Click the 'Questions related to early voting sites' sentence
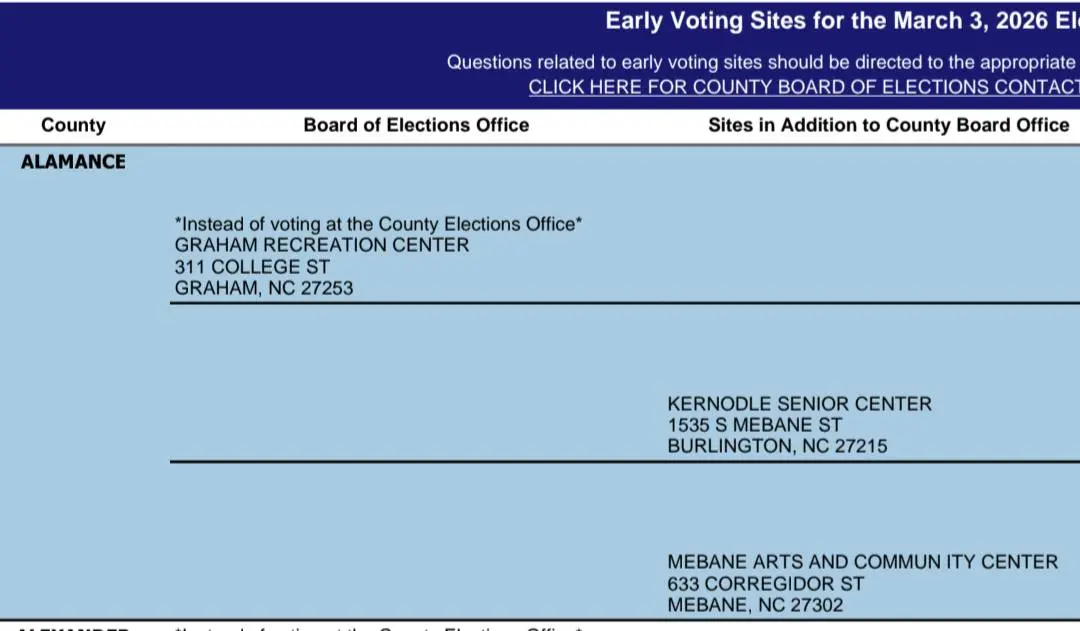The width and height of the screenshot is (1080, 631). [762, 62]
